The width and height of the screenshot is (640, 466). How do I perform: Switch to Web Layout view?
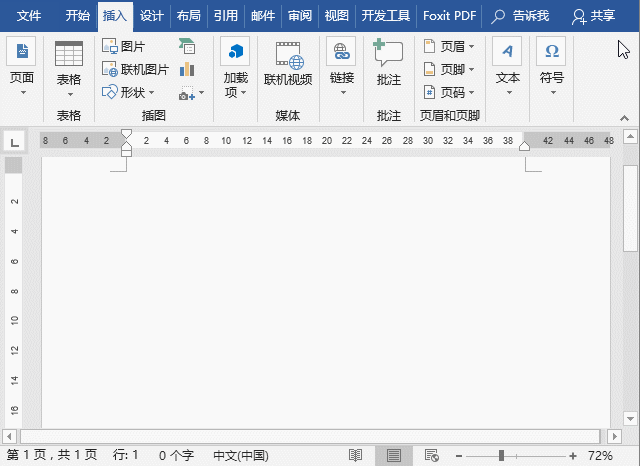pyautogui.click(x=430, y=455)
